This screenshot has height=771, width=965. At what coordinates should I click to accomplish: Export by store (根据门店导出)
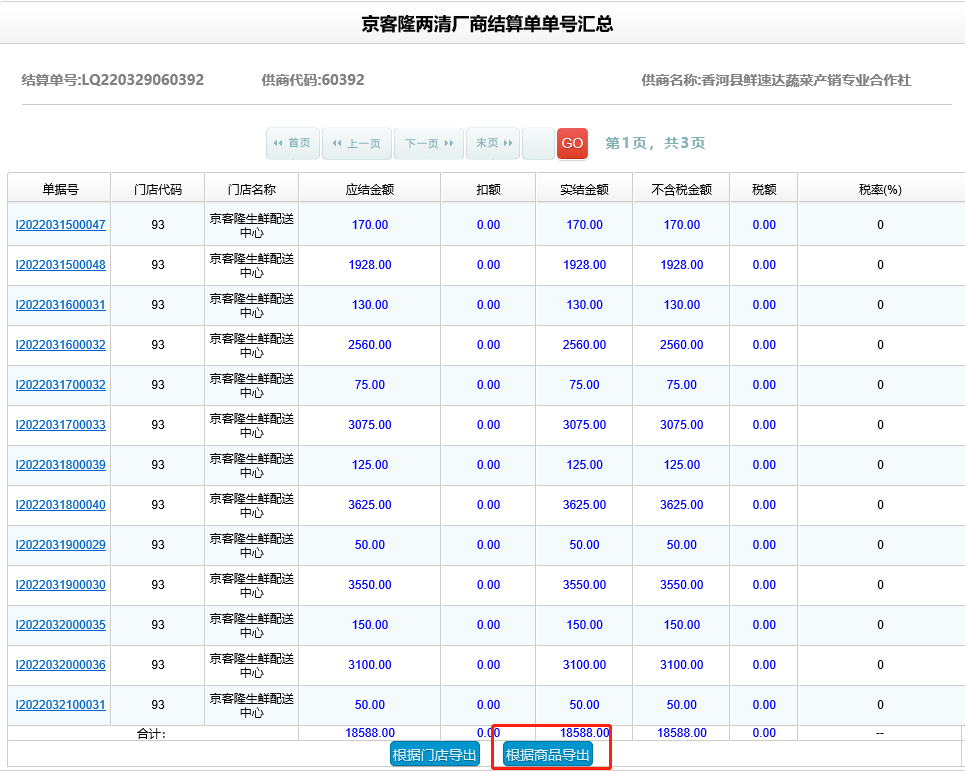coord(435,754)
